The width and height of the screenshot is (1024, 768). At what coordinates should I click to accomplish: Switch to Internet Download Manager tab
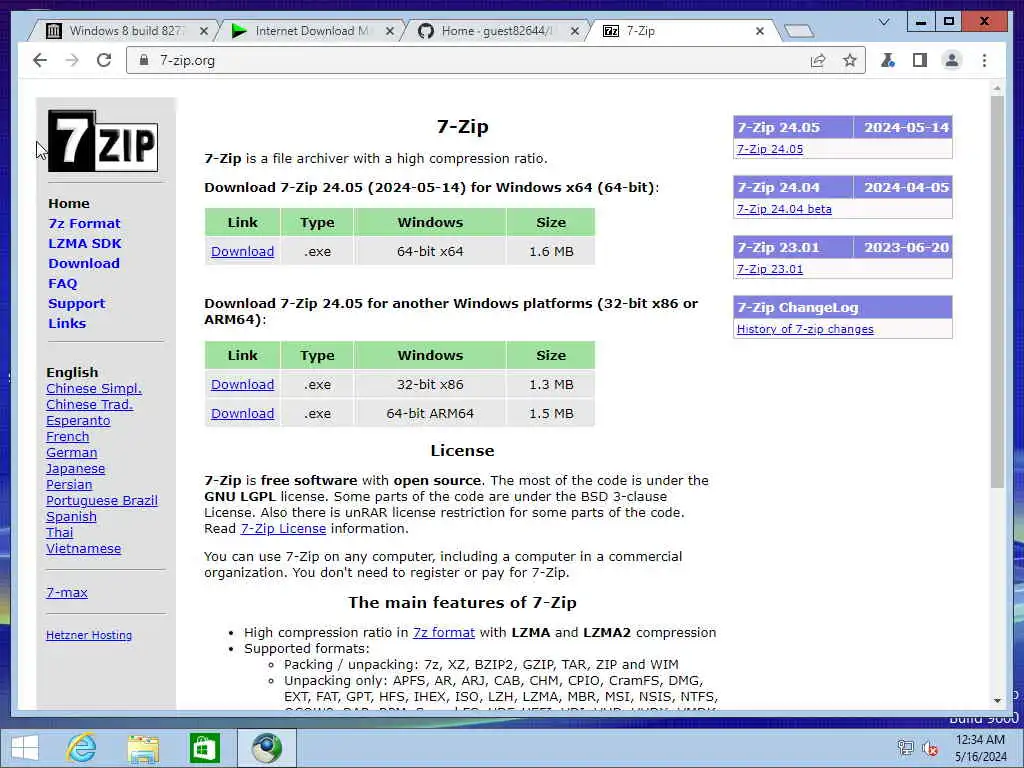coord(312,31)
